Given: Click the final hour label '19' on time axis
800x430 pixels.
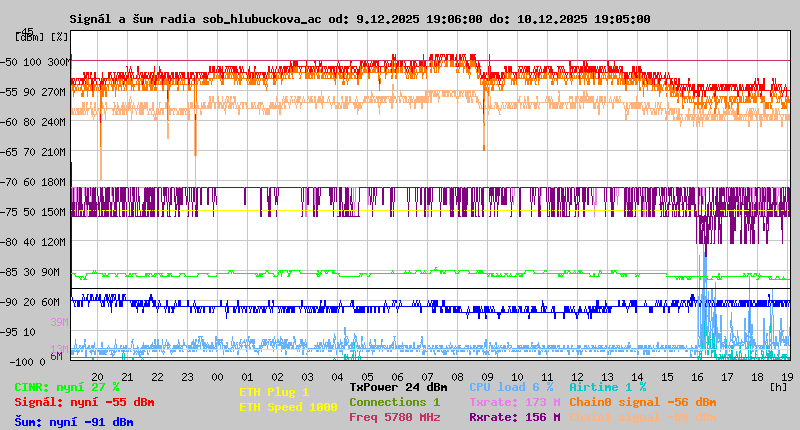Looking at the screenshot, I should pos(788,377).
